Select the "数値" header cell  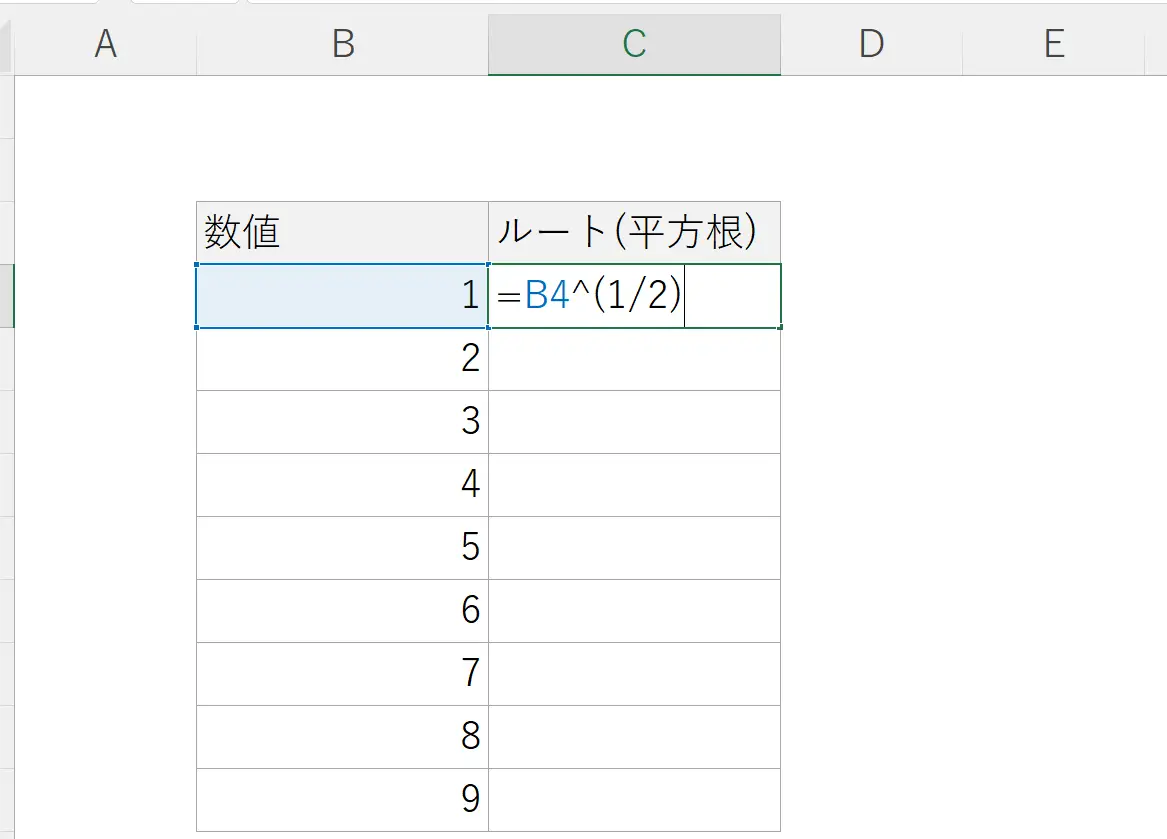point(342,233)
